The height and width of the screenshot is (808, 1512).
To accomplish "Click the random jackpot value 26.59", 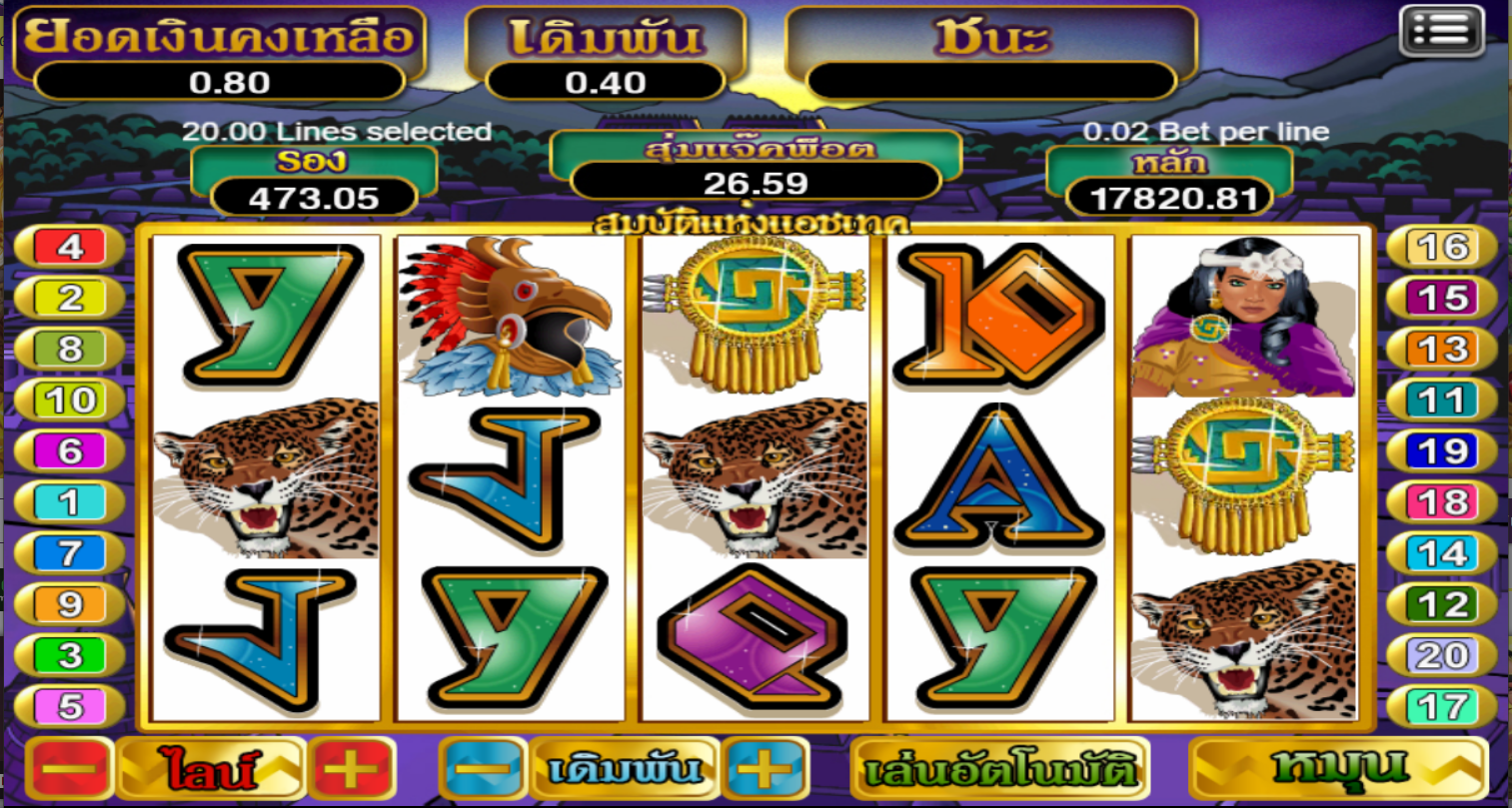I will 755,183.
